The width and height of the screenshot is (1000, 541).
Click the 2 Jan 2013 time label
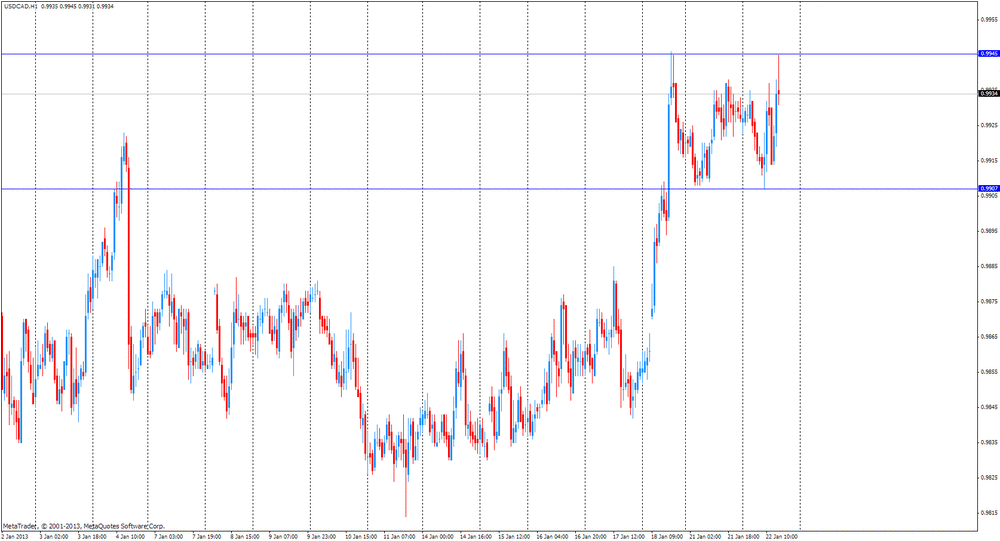click(x=15, y=537)
